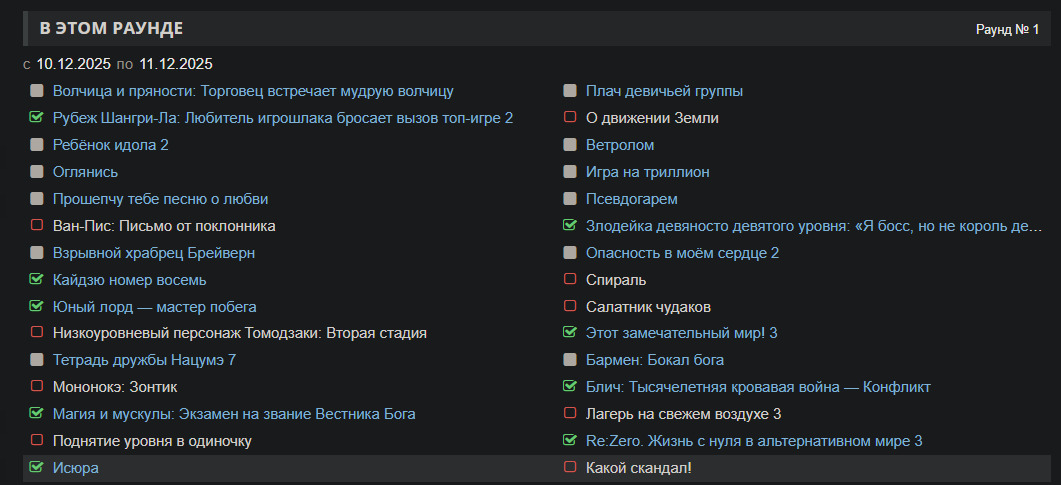Click Блич: Тысячелетняя кровавая война link
1061x485 pixels.
pos(758,387)
